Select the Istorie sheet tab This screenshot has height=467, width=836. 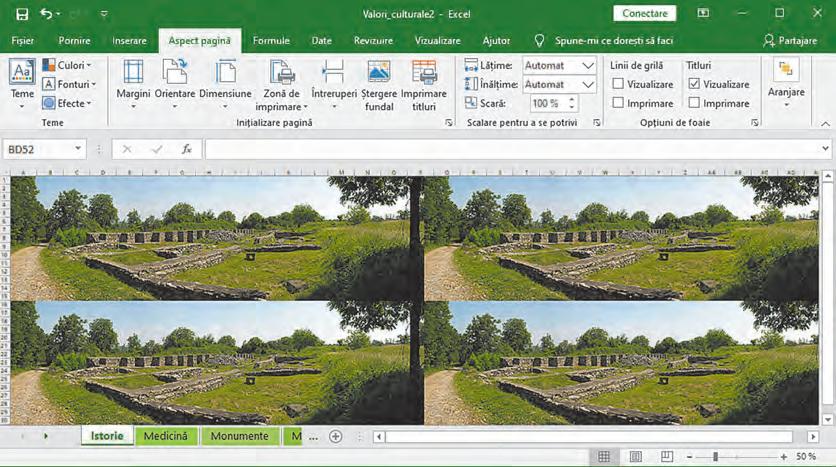(107, 436)
